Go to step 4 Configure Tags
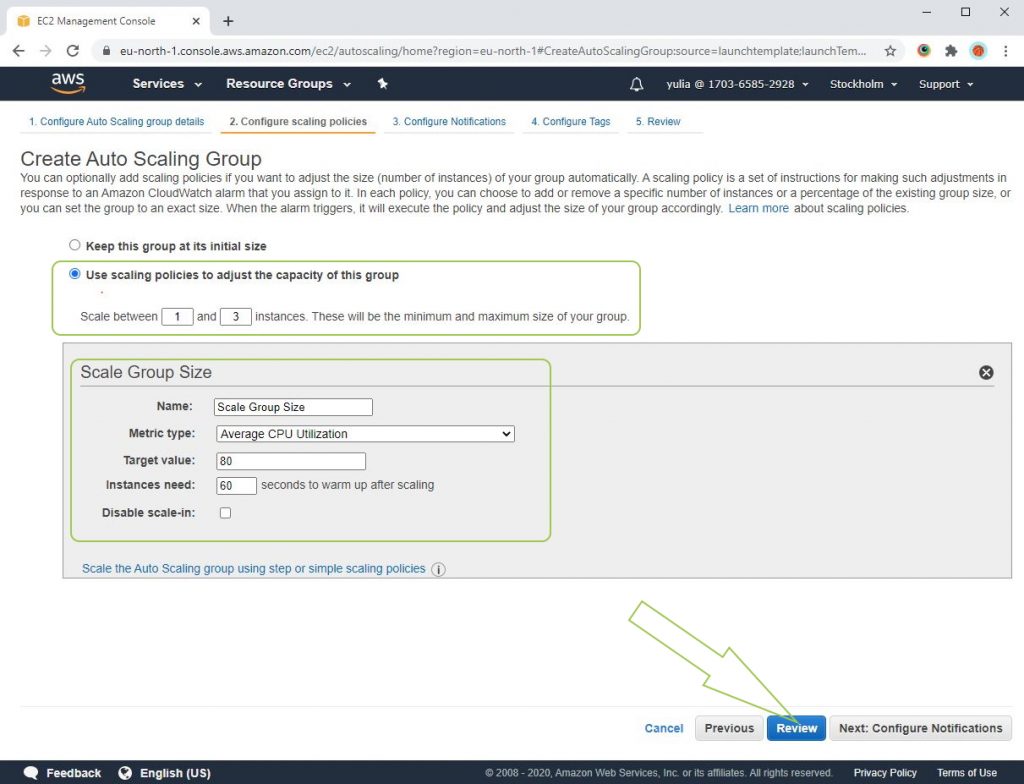This screenshot has height=784, width=1024. 571,122
